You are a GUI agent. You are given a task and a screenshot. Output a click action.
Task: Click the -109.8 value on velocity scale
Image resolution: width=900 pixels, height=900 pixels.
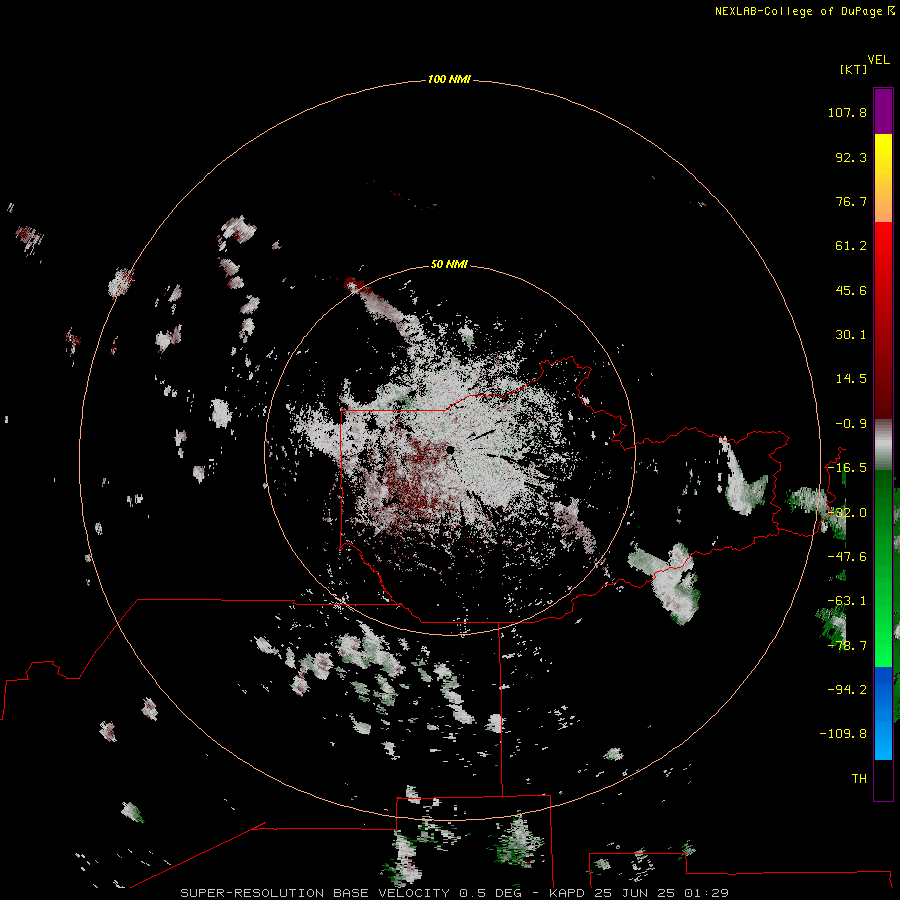[843, 734]
